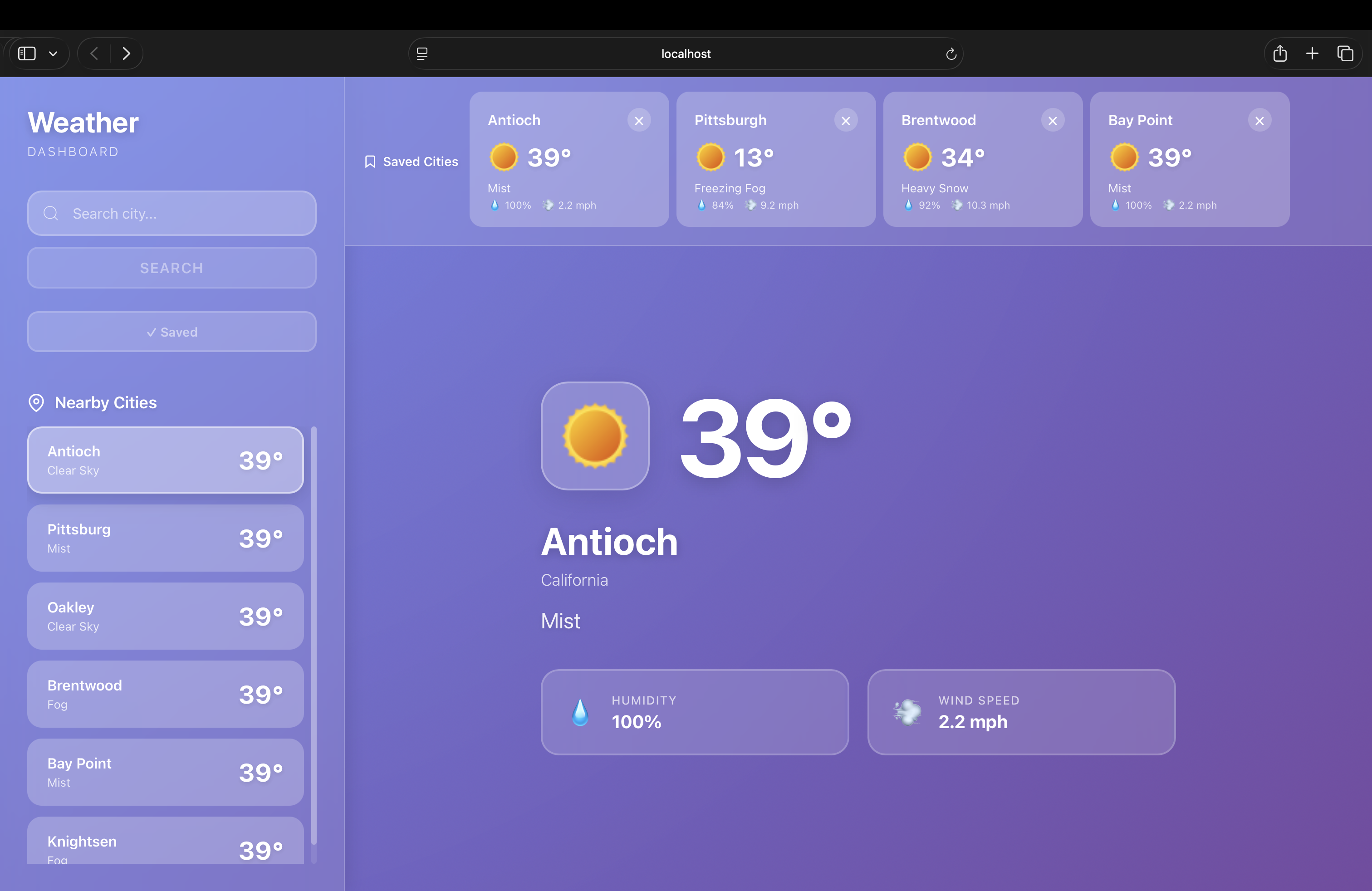The image size is (1372, 891).
Task: Remove Pittsburgh from saved cities
Action: click(x=846, y=121)
